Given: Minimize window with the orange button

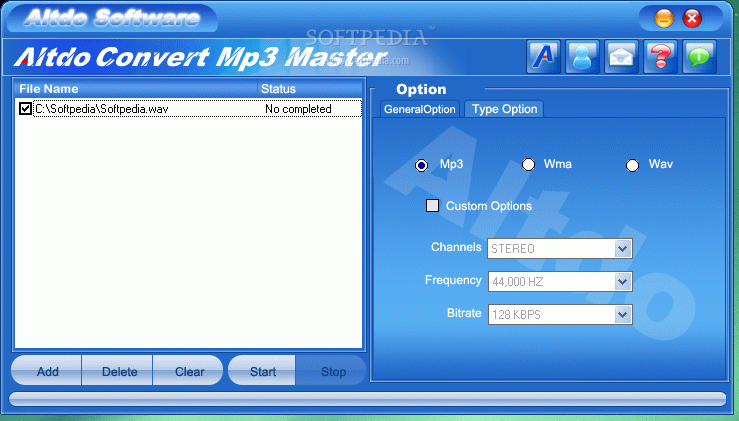Looking at the screenshot, I should click(x=664, y=18).
